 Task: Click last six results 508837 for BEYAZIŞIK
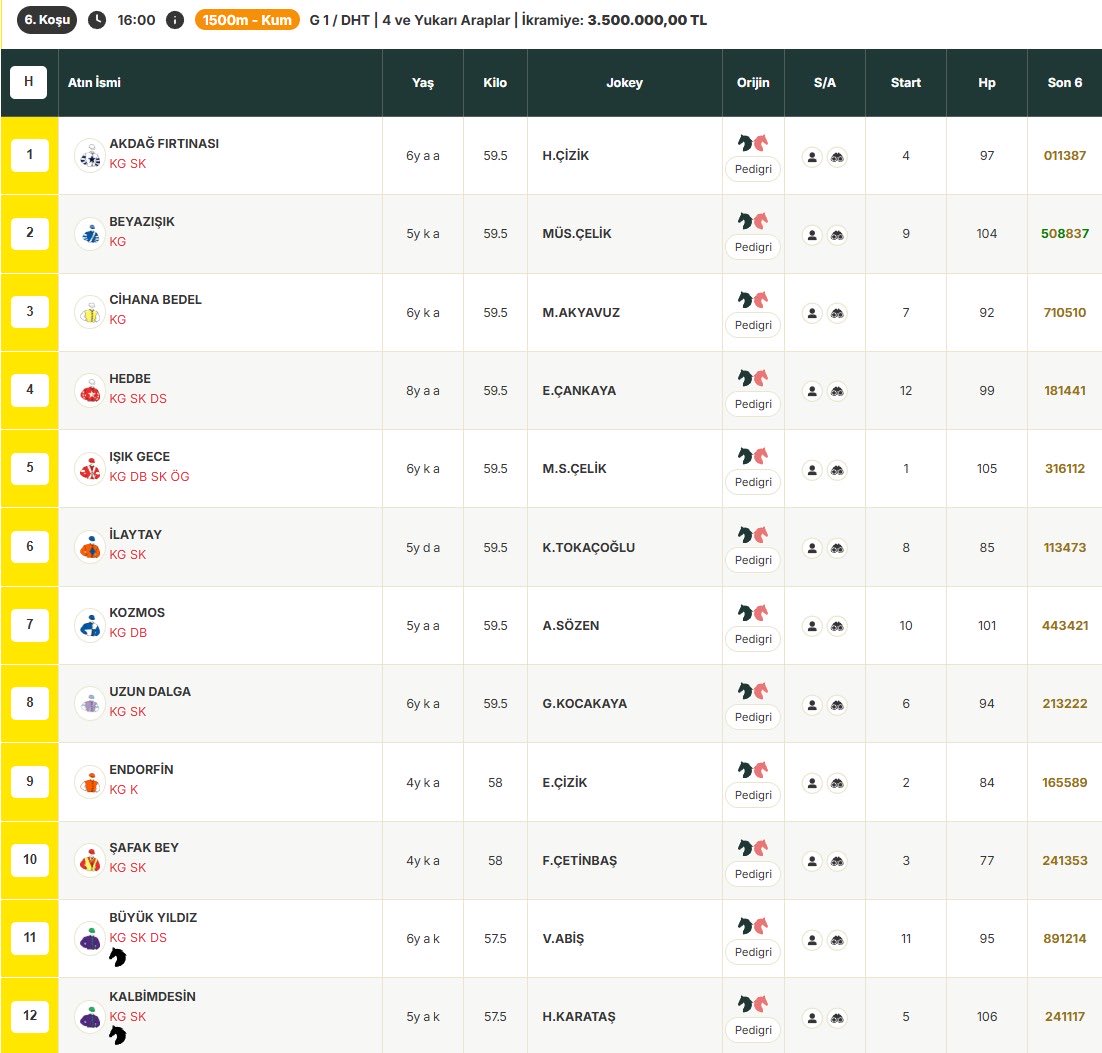1065,233
